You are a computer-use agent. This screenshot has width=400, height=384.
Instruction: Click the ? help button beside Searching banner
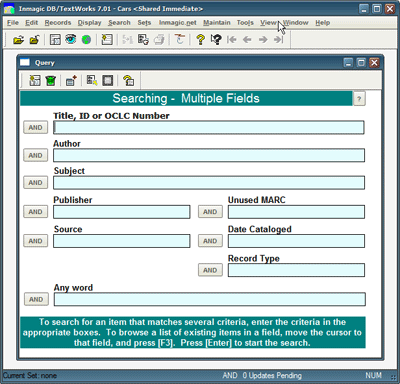pyautogui.click(x=359, y=99)
